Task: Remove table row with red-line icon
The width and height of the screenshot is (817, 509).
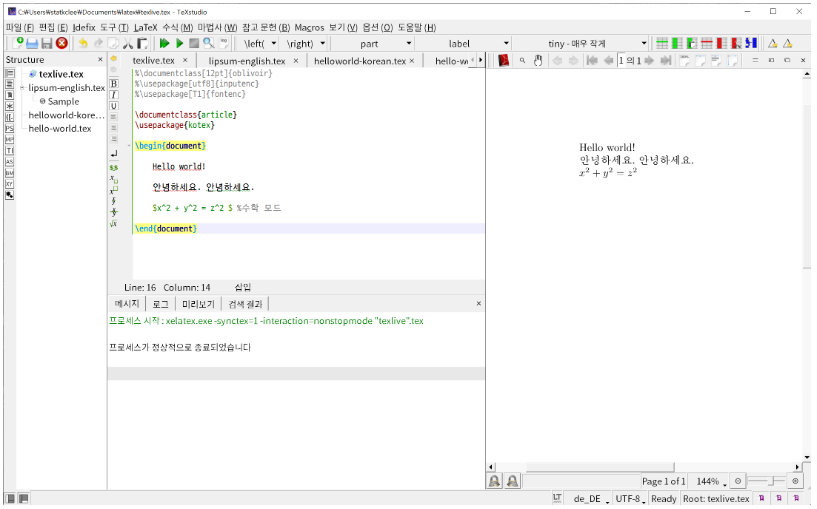Action: pyautogui.click(x=707, y=43)
